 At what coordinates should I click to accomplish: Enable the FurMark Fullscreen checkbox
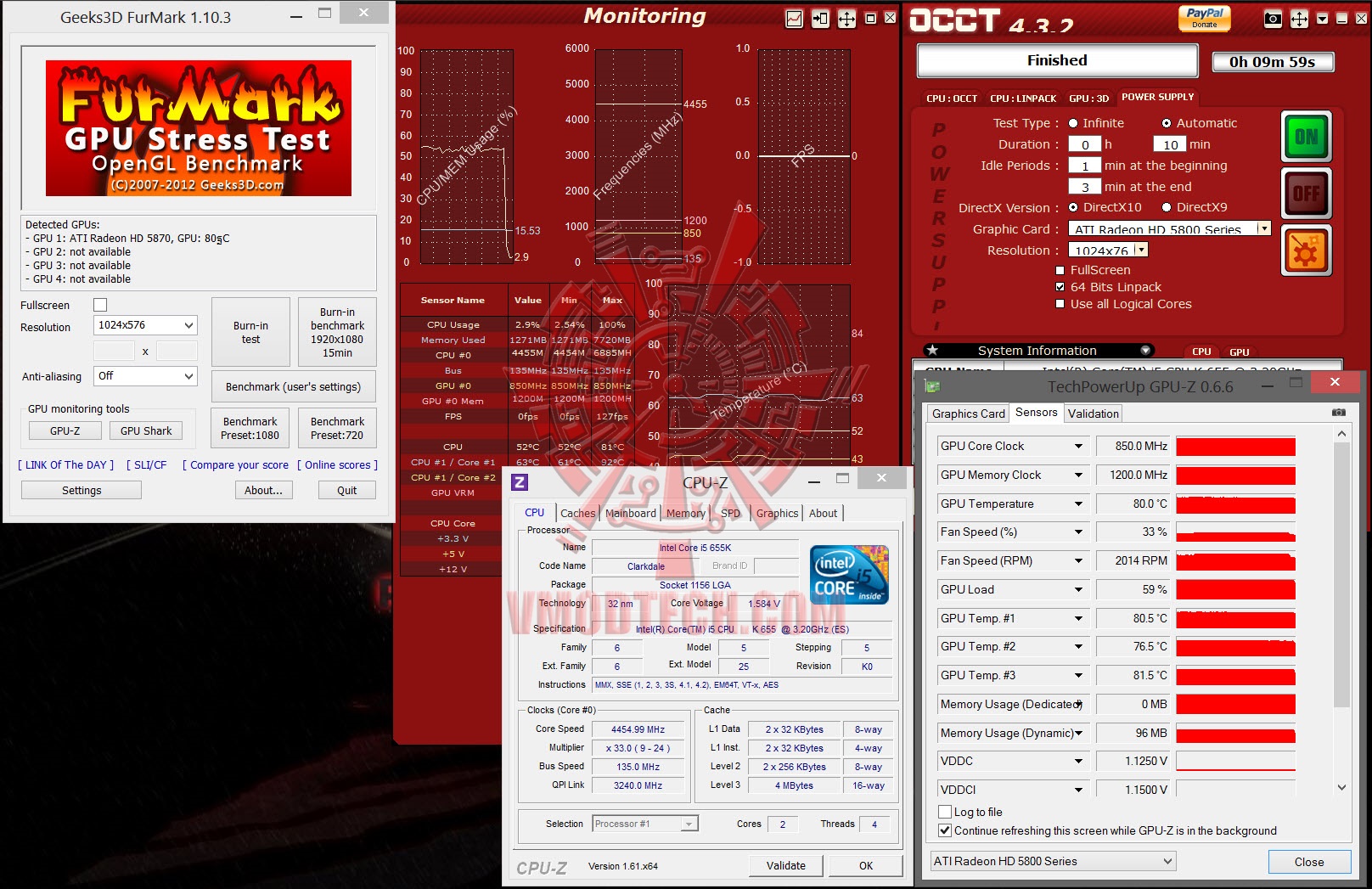click(100, 305)
